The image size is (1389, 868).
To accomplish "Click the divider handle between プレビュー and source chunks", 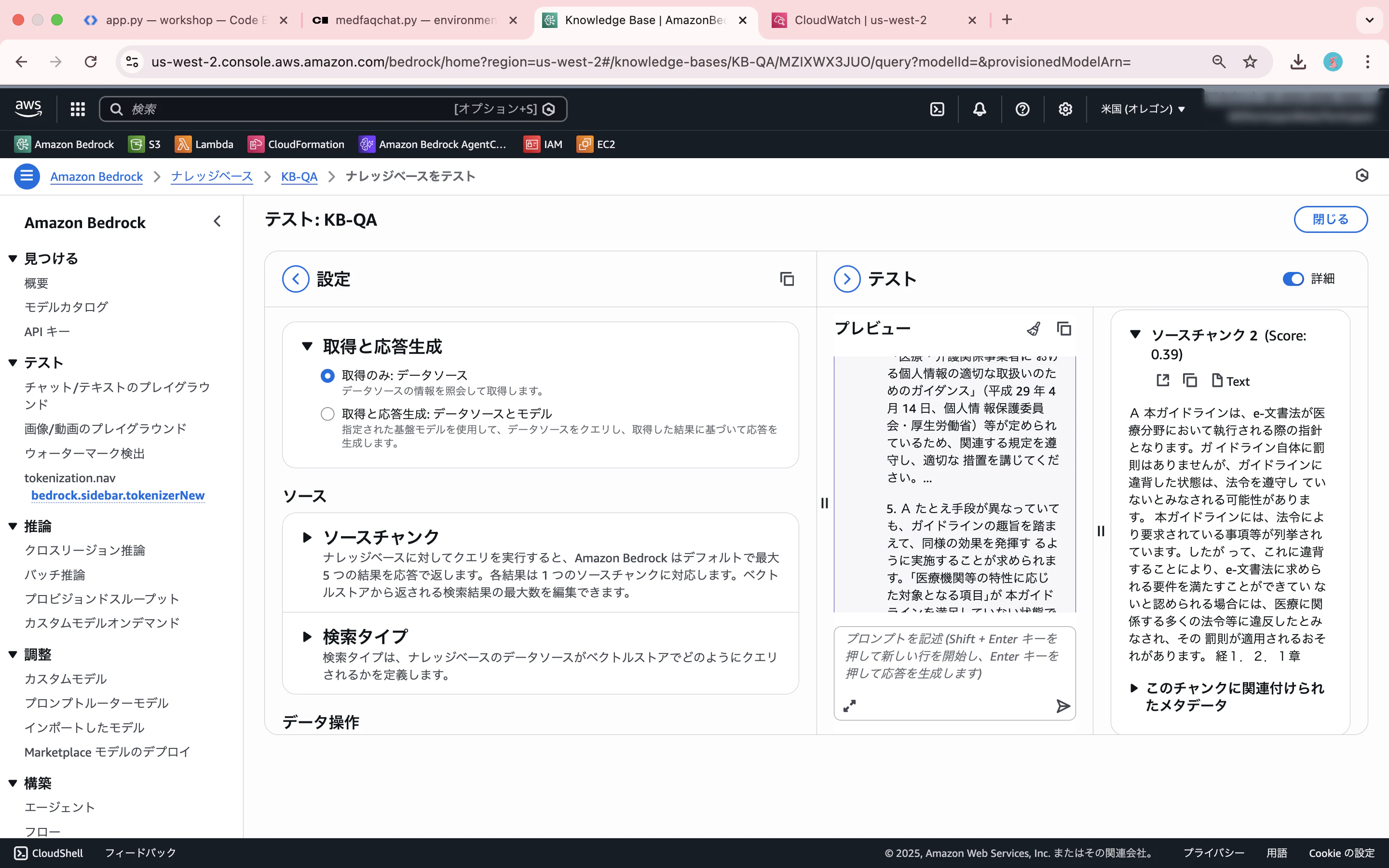I will pyautogui.click(x=1101, y=531).
